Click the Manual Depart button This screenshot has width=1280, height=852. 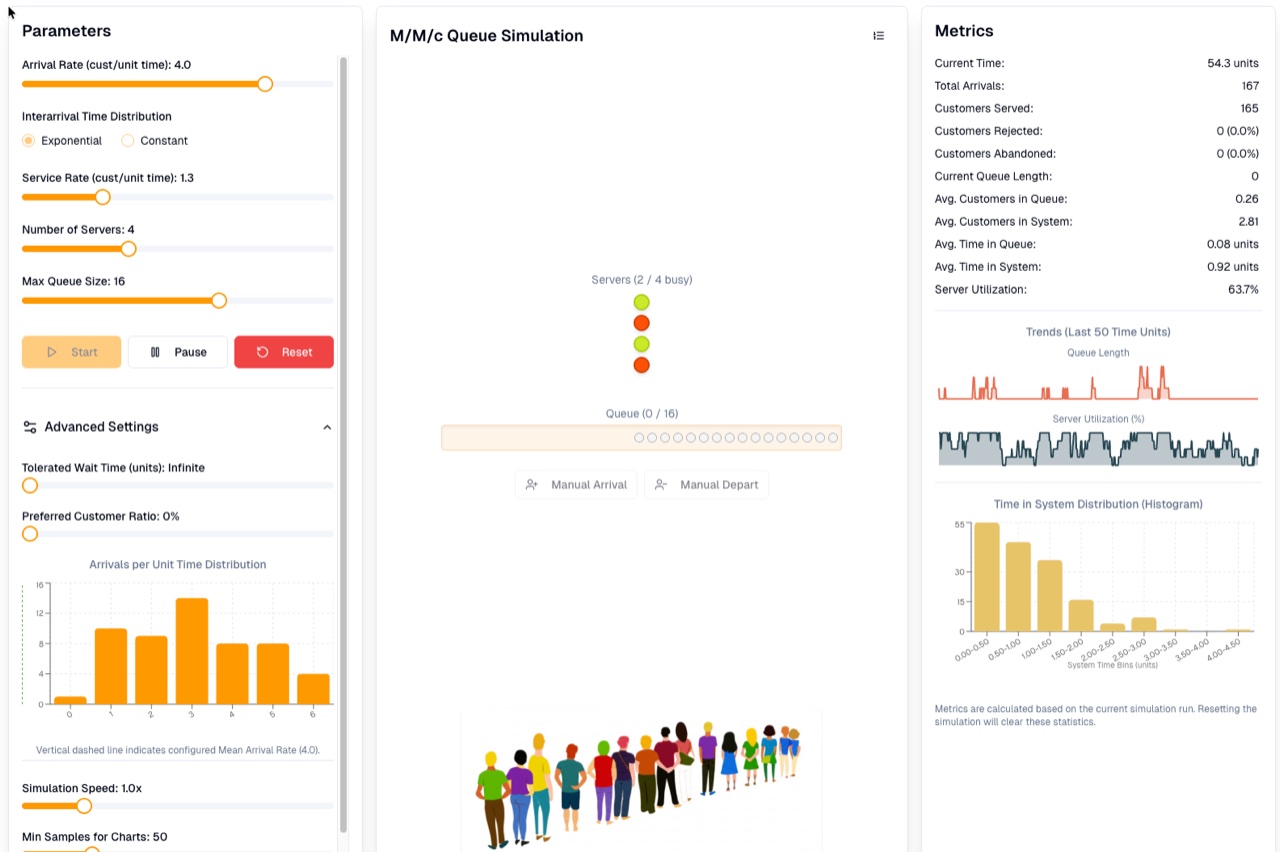coord(706,485)
